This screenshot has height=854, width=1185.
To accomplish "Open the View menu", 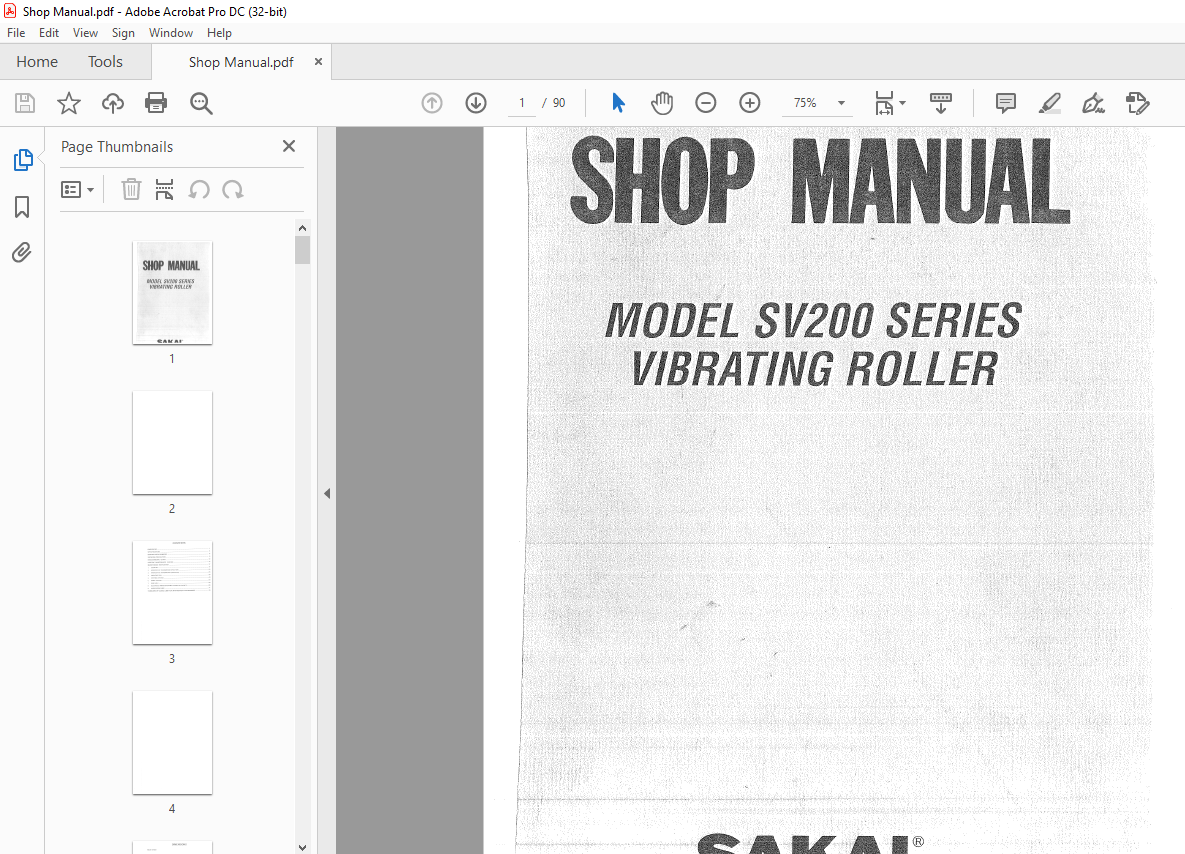I will pyautogui.click(x=85, y=32).
